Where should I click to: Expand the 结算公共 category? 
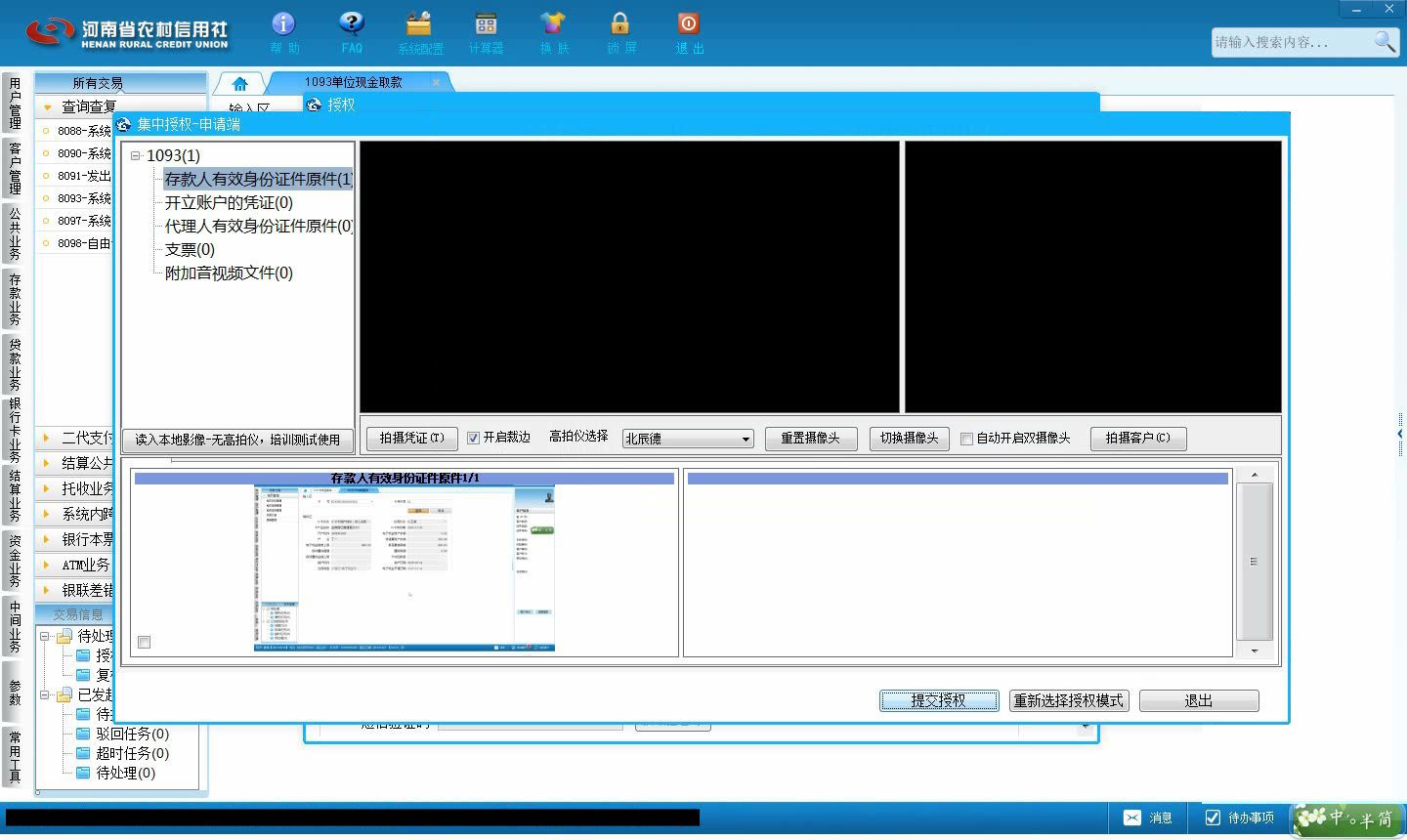click(46, 463)
